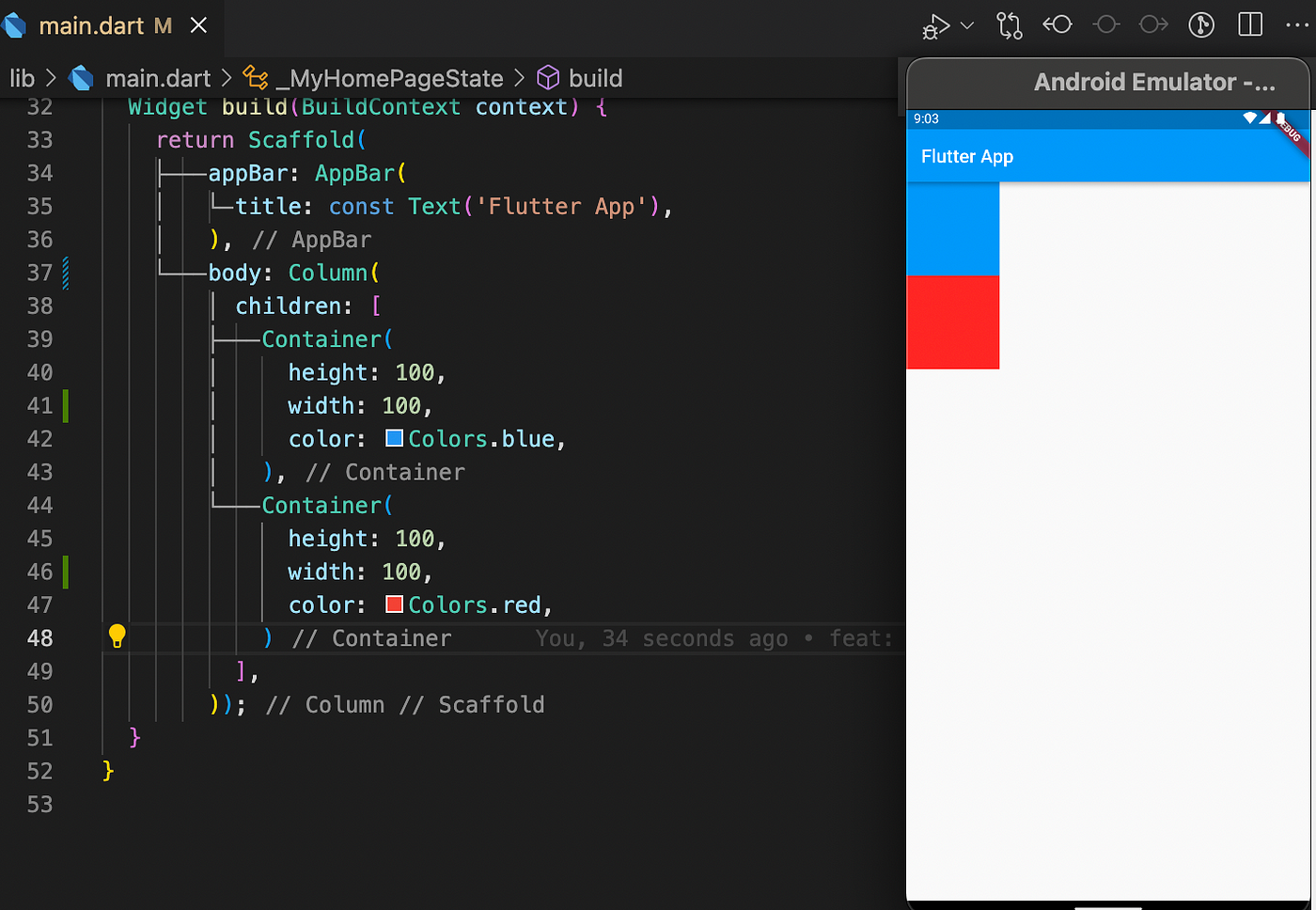Screen dimensions: 1316x910
Task: Click the git blame annotation on line 48
Action: pos(714,638)
